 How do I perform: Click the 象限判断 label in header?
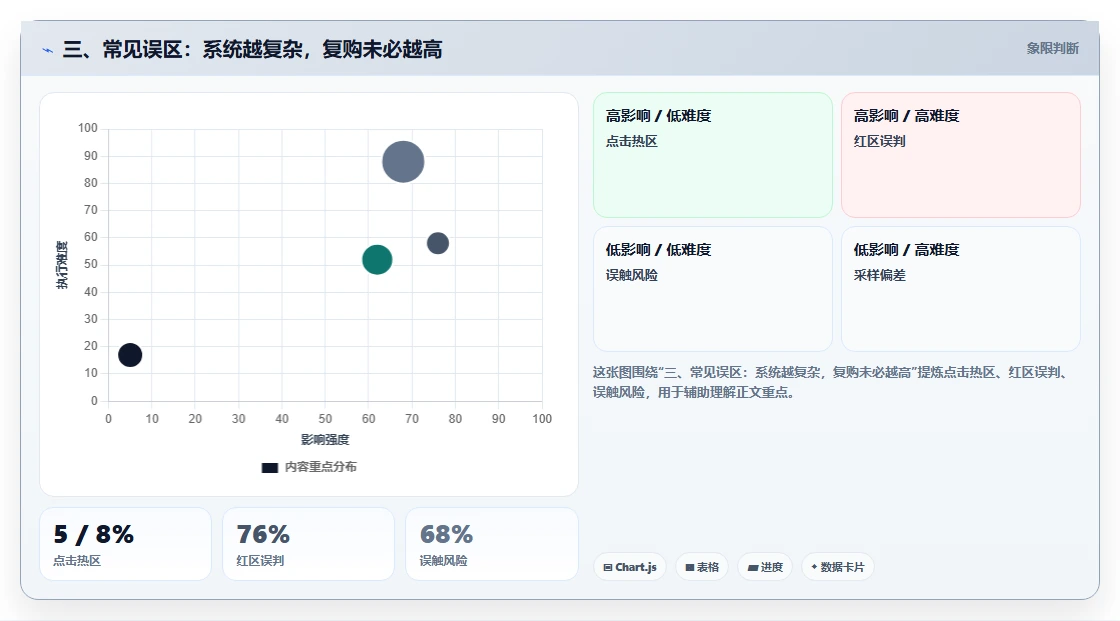[1052, 49]
